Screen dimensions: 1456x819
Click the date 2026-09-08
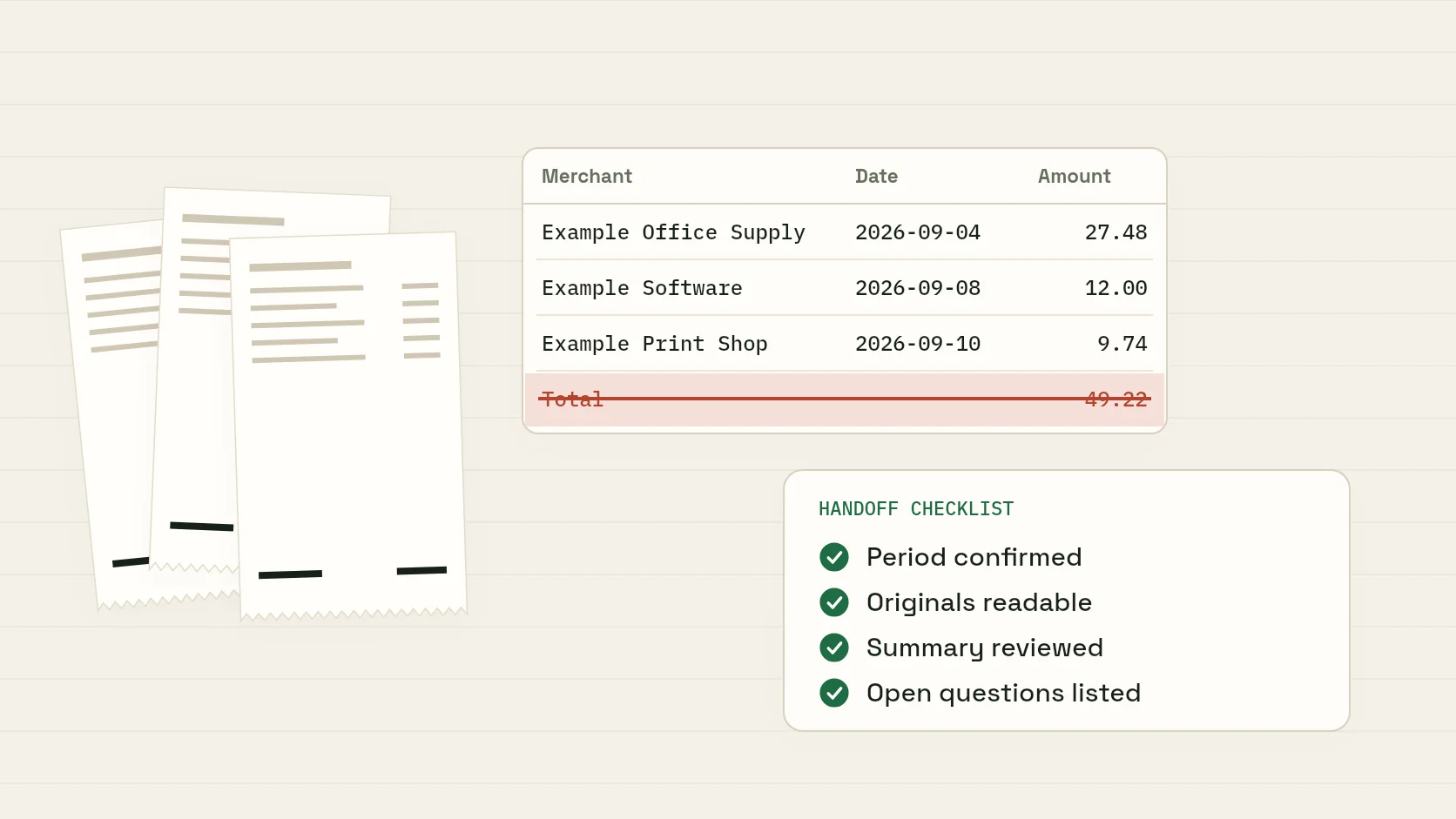coord(918,288)
